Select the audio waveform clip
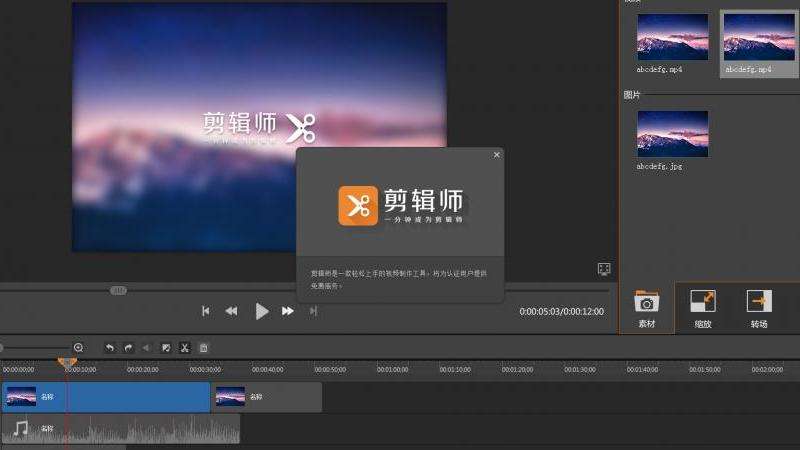 pos(121,429)
